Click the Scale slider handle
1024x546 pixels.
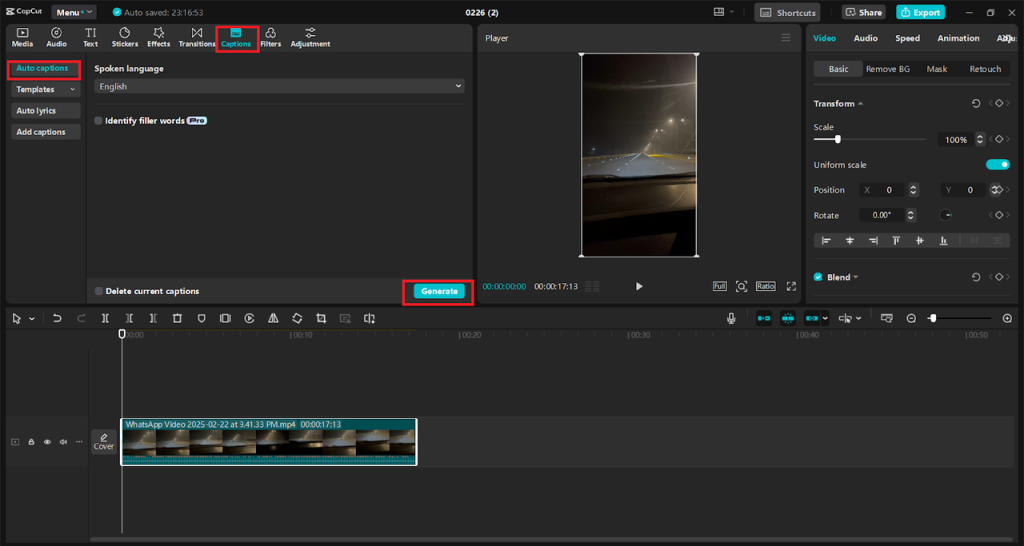(837, 140)
